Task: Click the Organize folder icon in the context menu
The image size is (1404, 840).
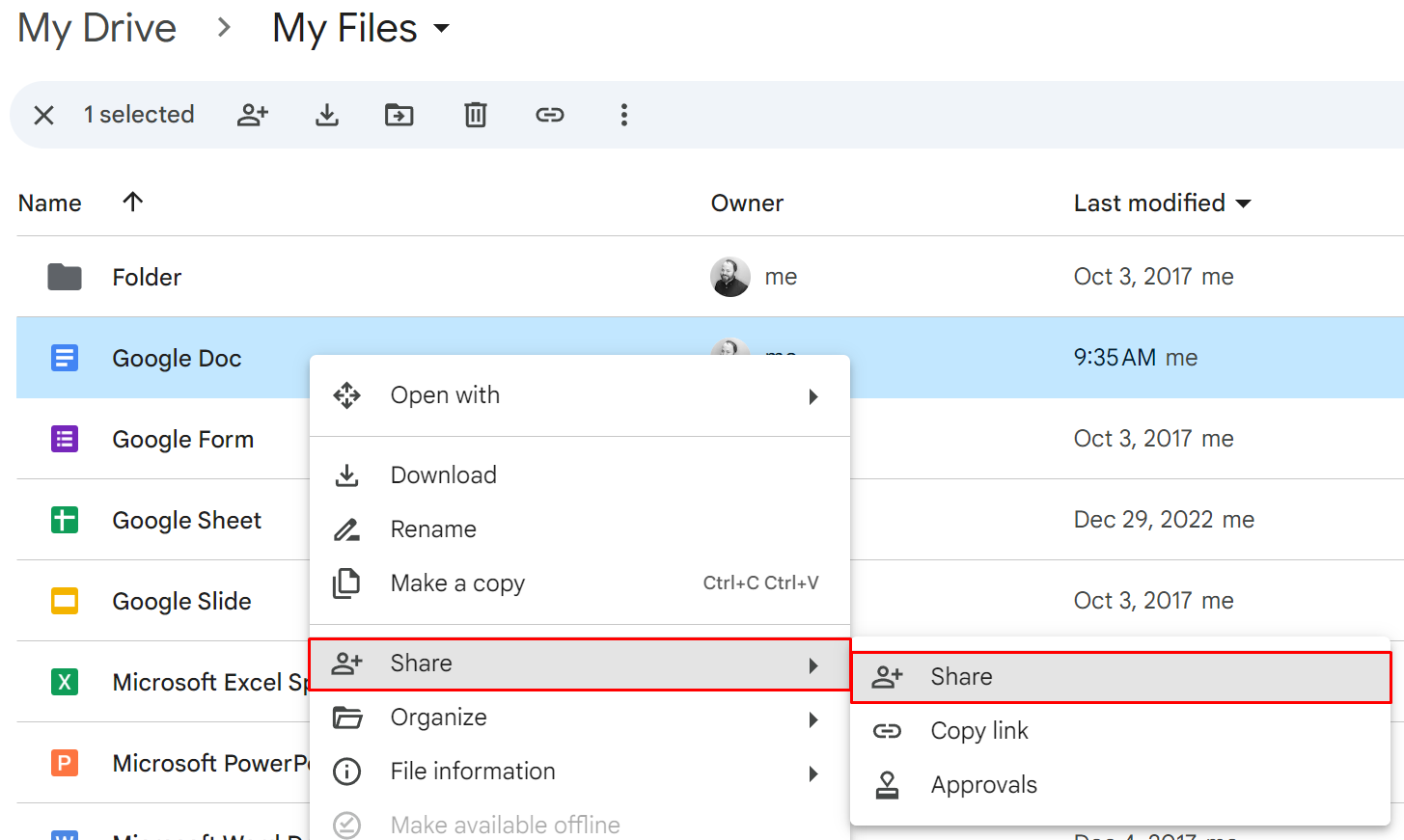Action: click(x=346, y=718)
